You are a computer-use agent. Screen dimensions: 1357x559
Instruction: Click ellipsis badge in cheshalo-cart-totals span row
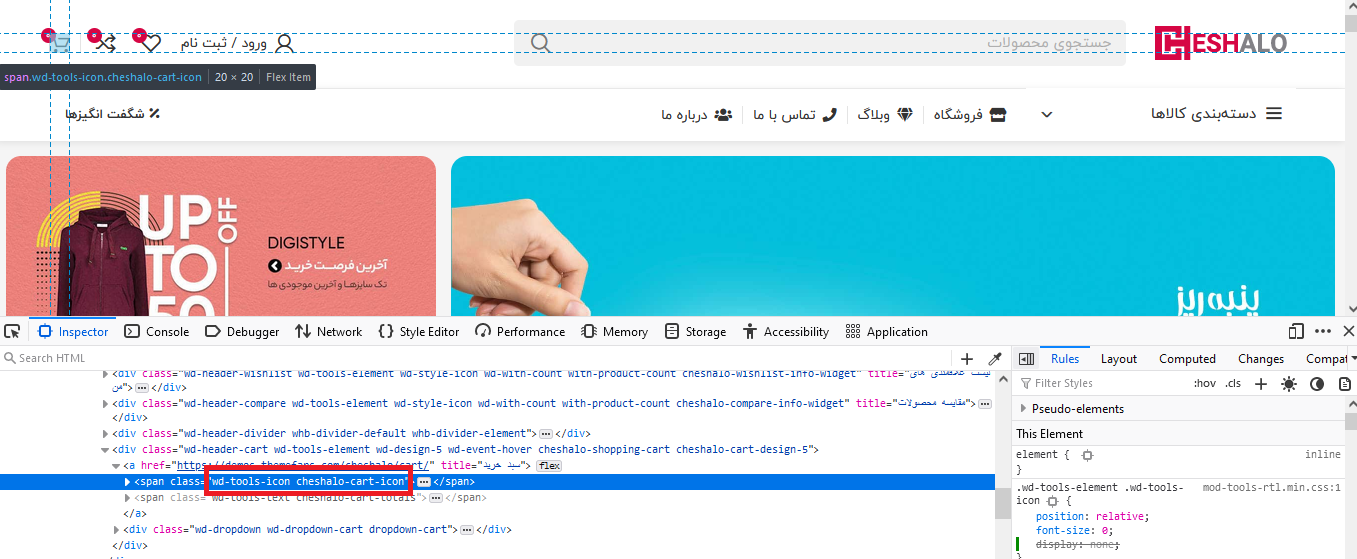point(436,497)
